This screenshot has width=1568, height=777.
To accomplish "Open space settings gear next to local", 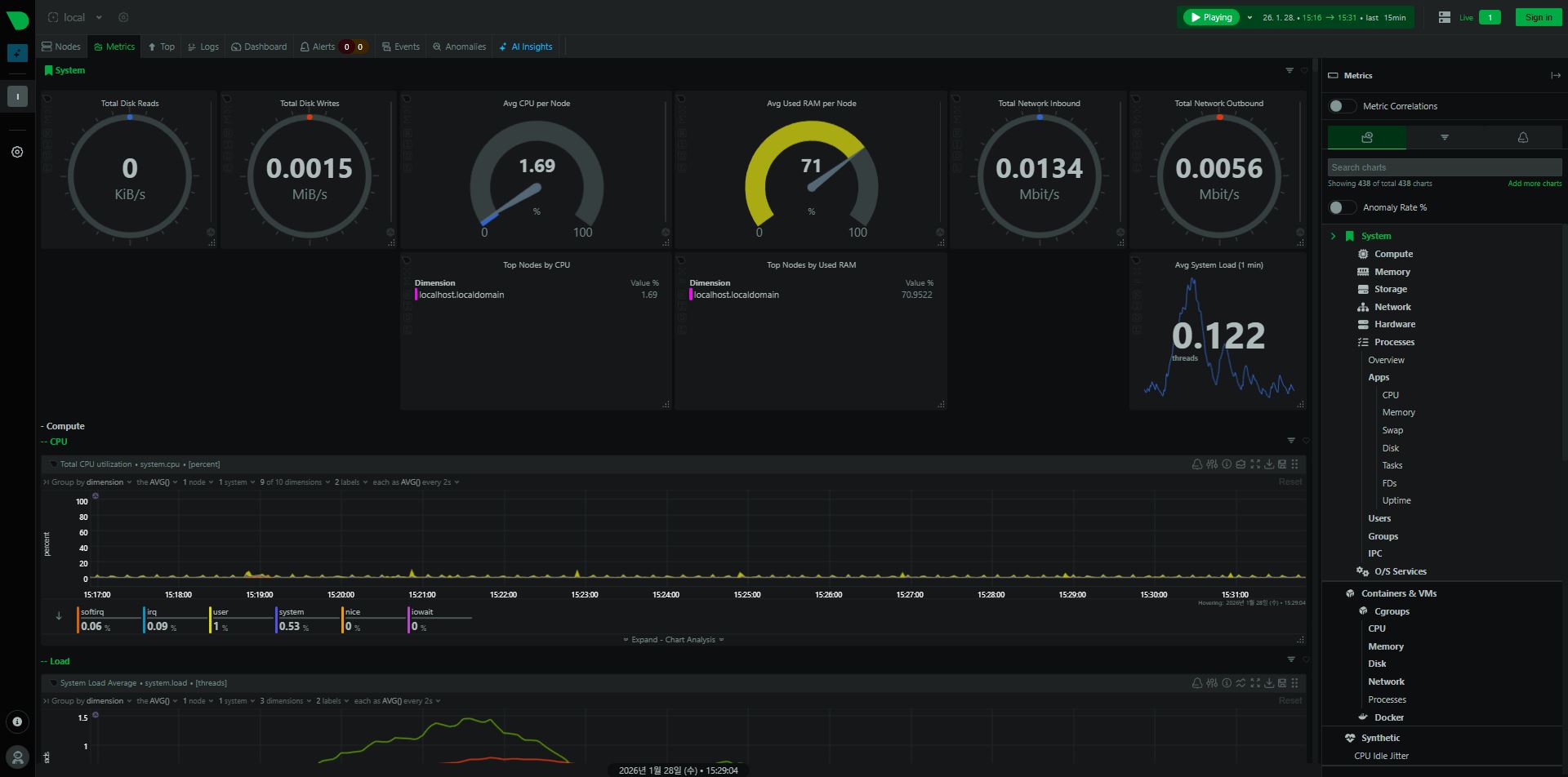I will tap(123, 17).
